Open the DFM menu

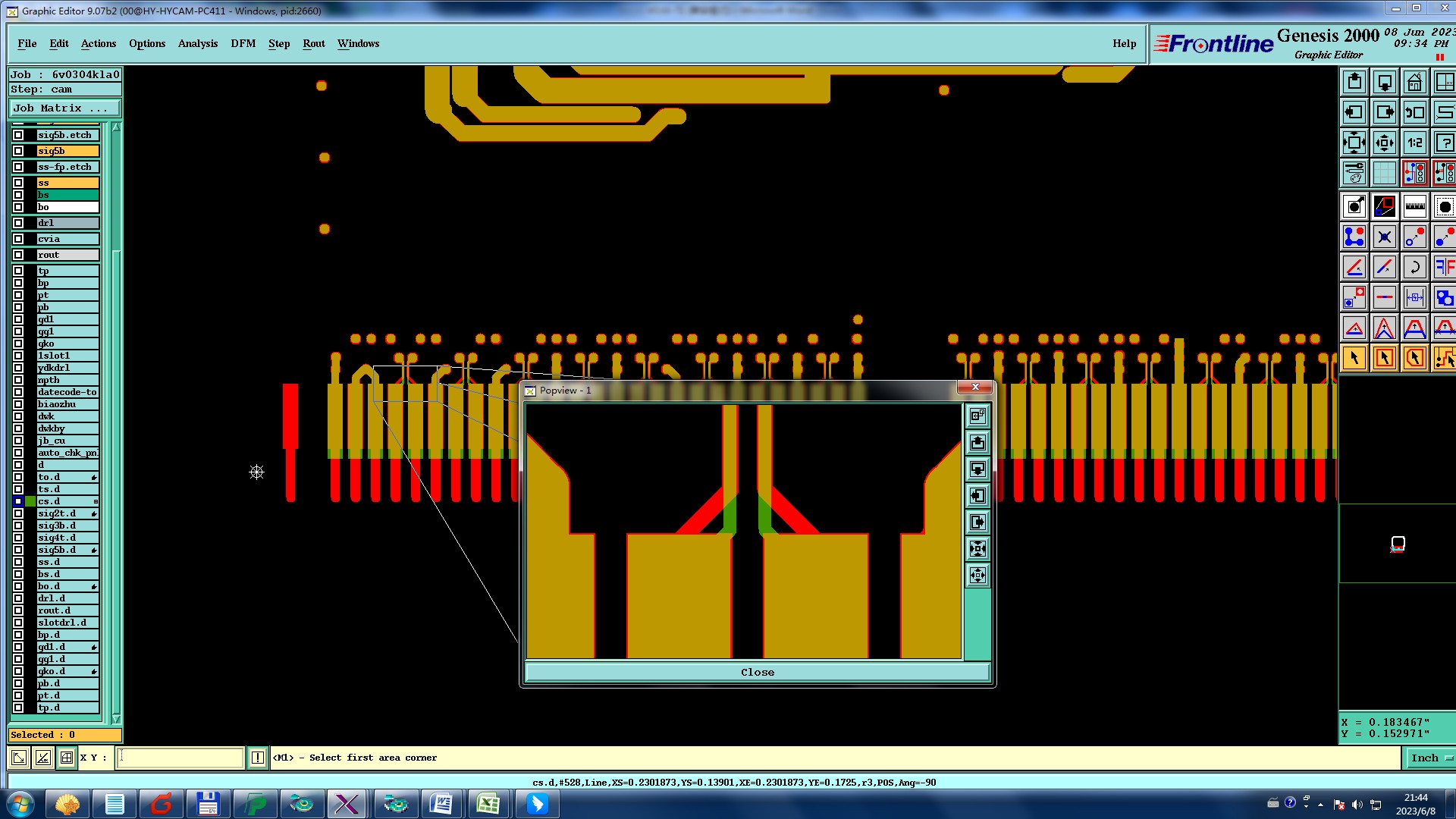pyautogui.click(x=243, y=43)
